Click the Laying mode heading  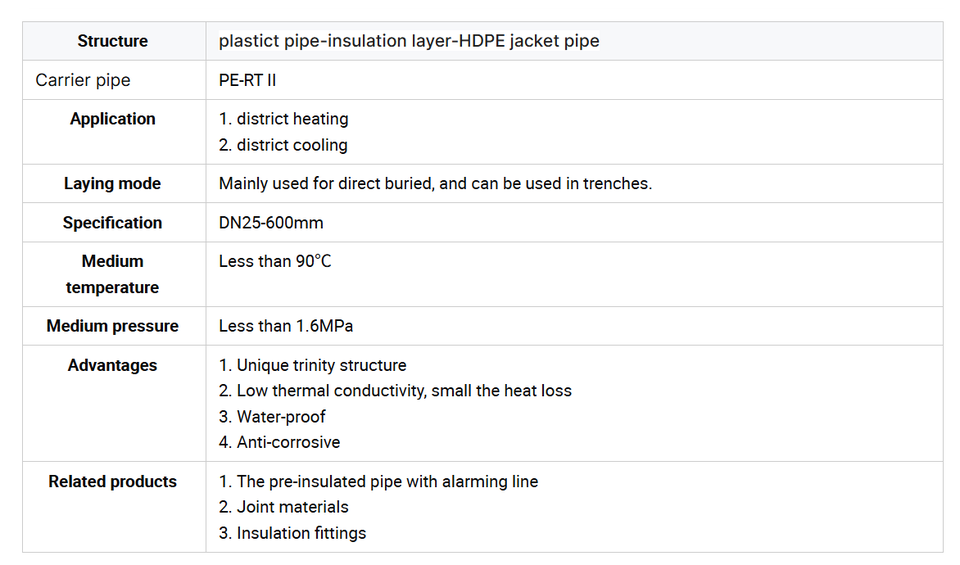pyautogui.click(x=113, y=184)
